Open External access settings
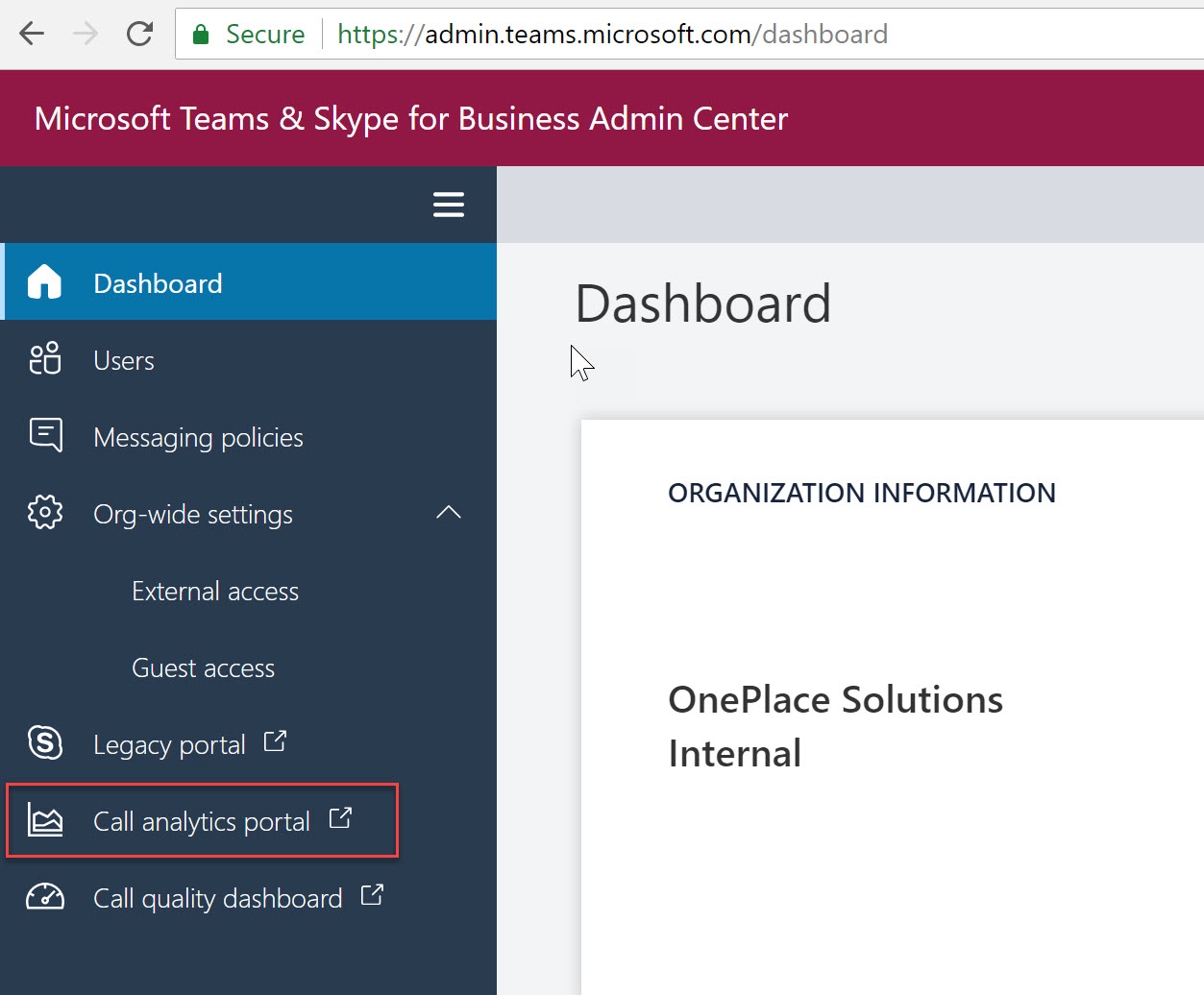Screen dimensions: 1204x995 point(215,592)
